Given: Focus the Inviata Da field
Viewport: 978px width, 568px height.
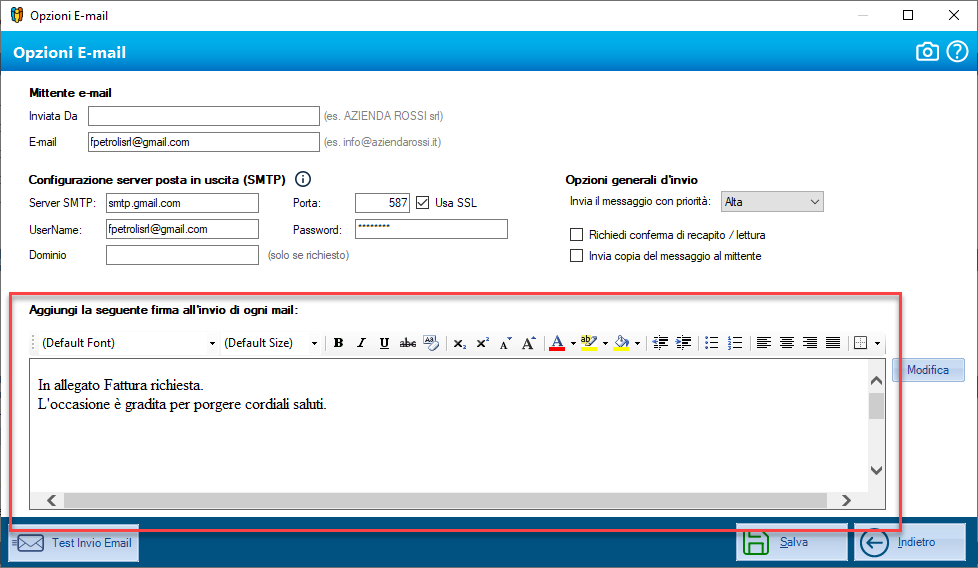Looking at the screenshot, I should click(x=203, y=116).
